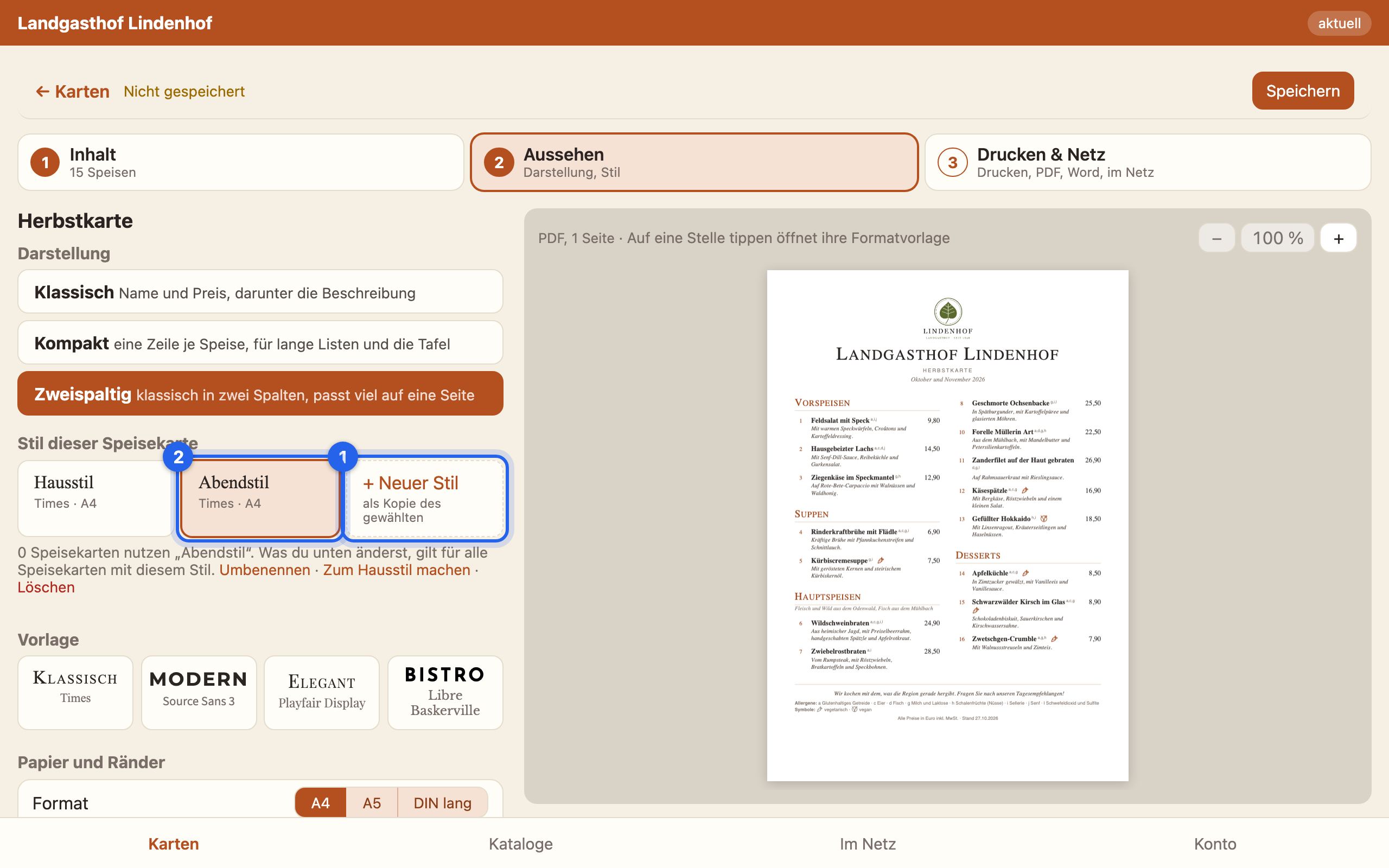This screenshot has width=1389, height=868.
Task: Open step 3 Drucken & Netz
Action: (1148, 162)
